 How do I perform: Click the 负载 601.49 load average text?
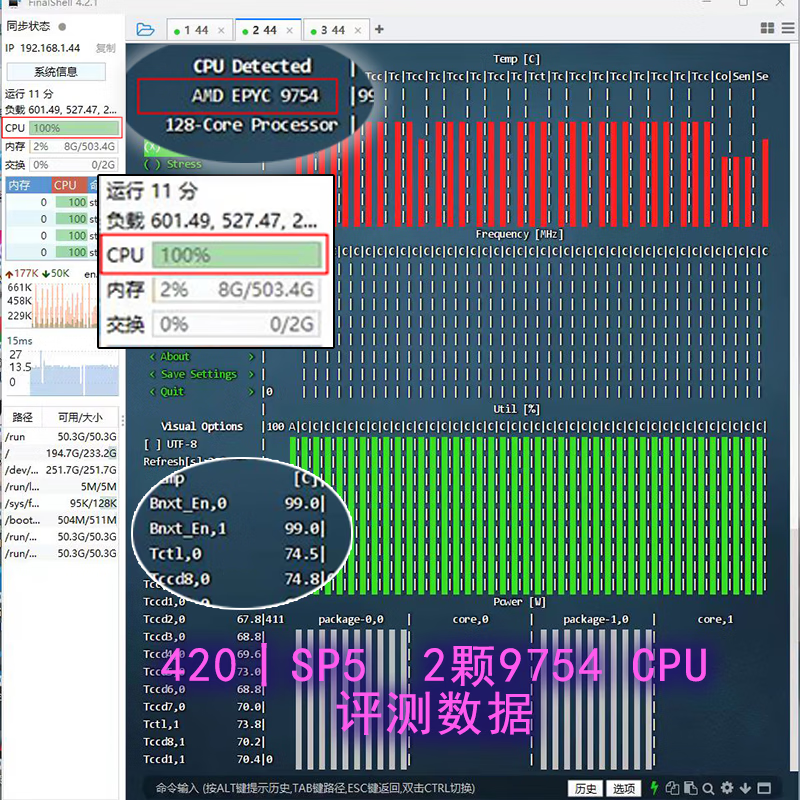(x=61, y=110)
